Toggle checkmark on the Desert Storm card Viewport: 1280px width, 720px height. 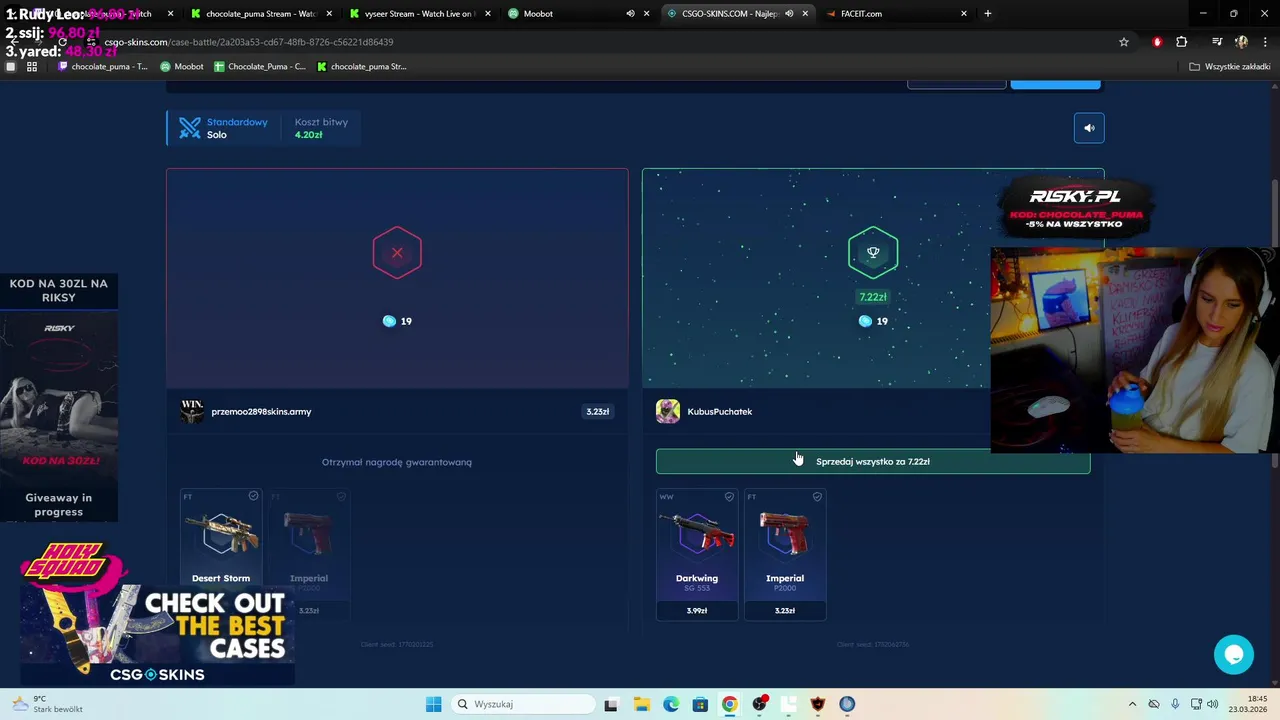tap(253, 496)
